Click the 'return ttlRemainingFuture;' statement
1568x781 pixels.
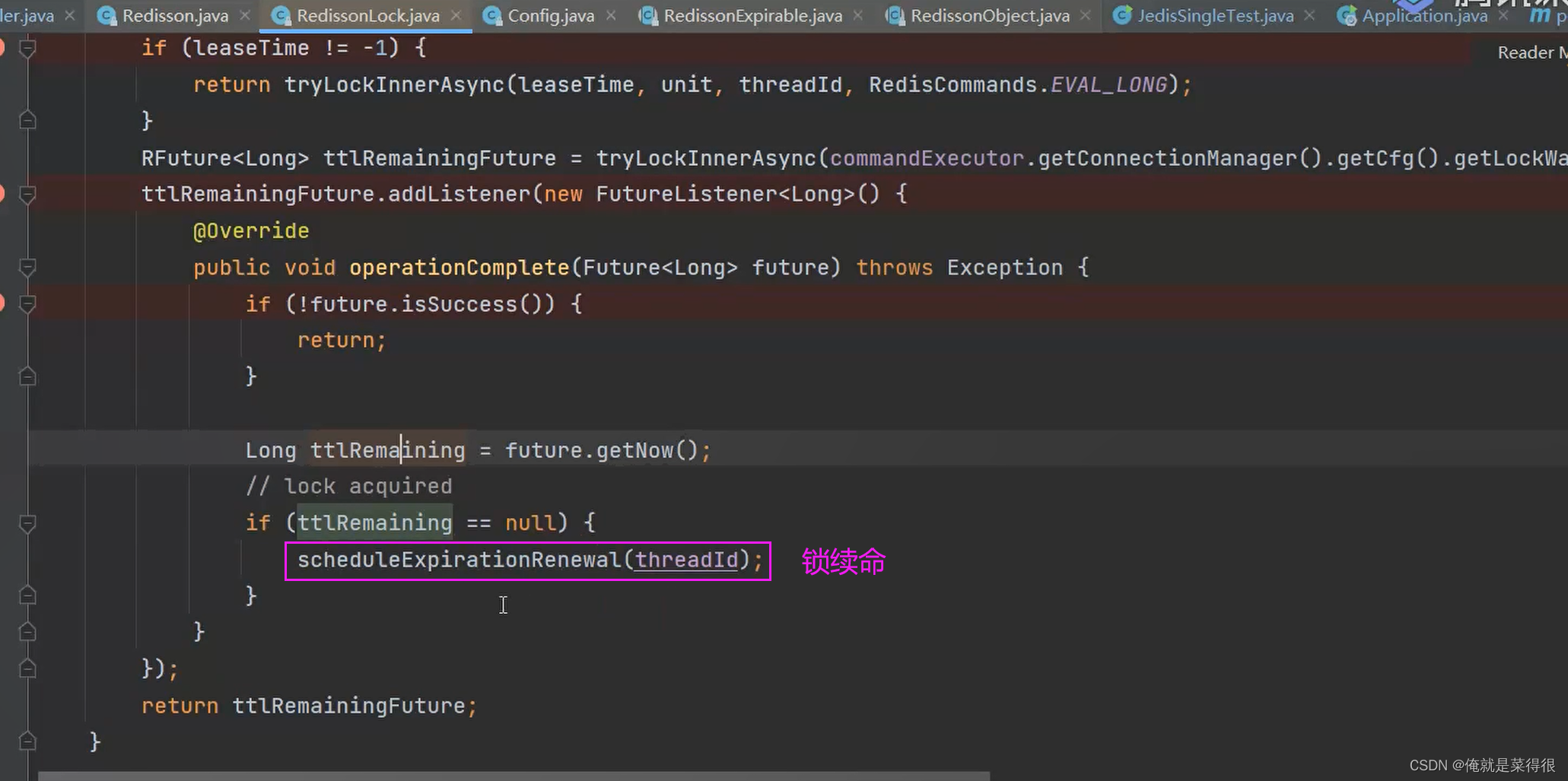[309, 706]
